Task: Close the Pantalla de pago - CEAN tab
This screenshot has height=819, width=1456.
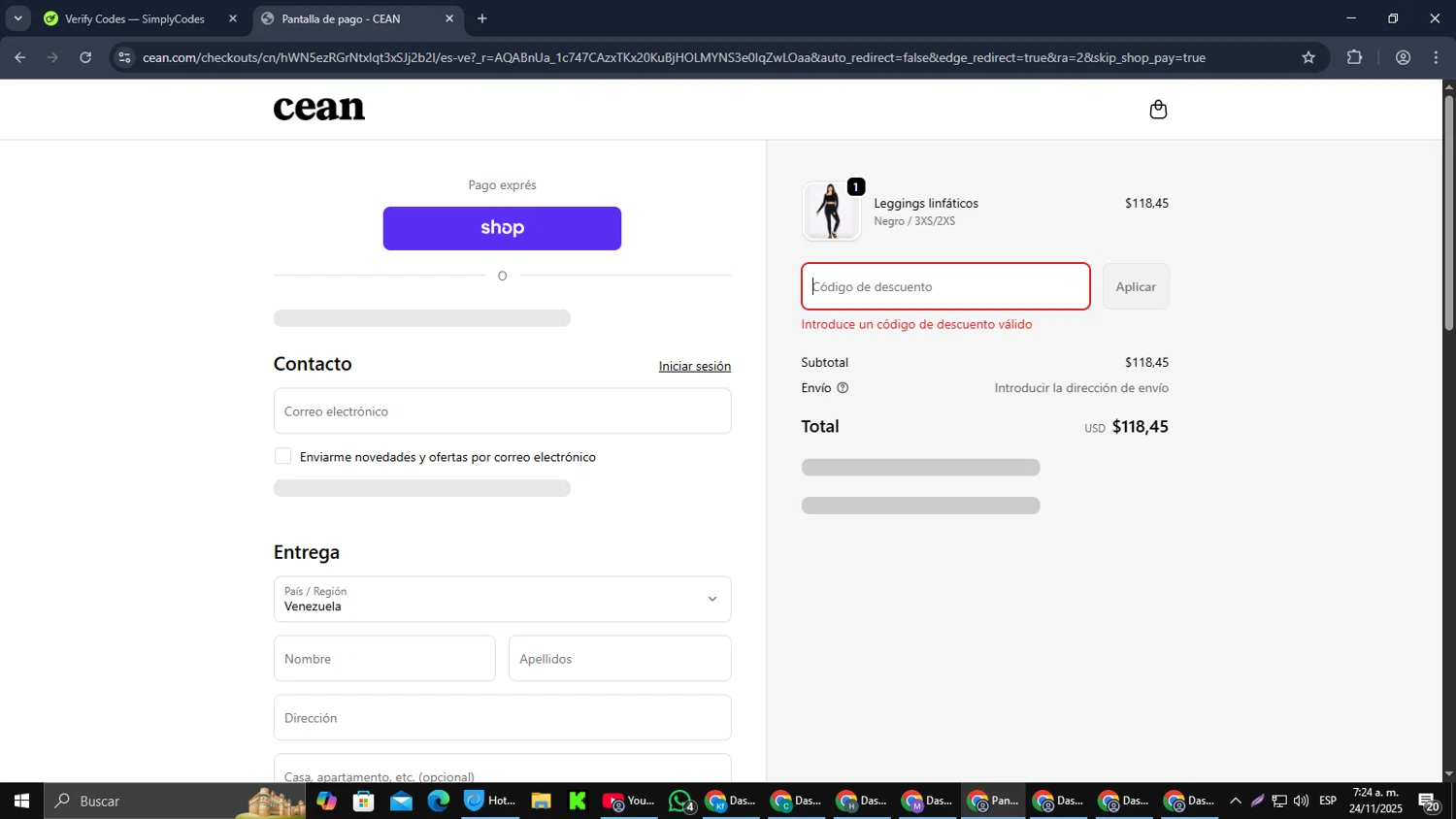Action: pos(449,18)
